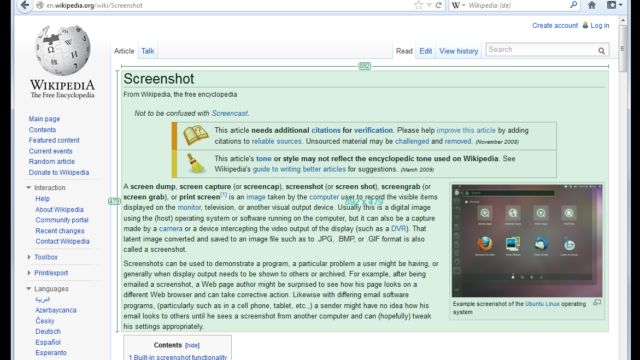The height and width of the screenshot is (360, 640).
Task: Switch language to Español
Action: 48,342
